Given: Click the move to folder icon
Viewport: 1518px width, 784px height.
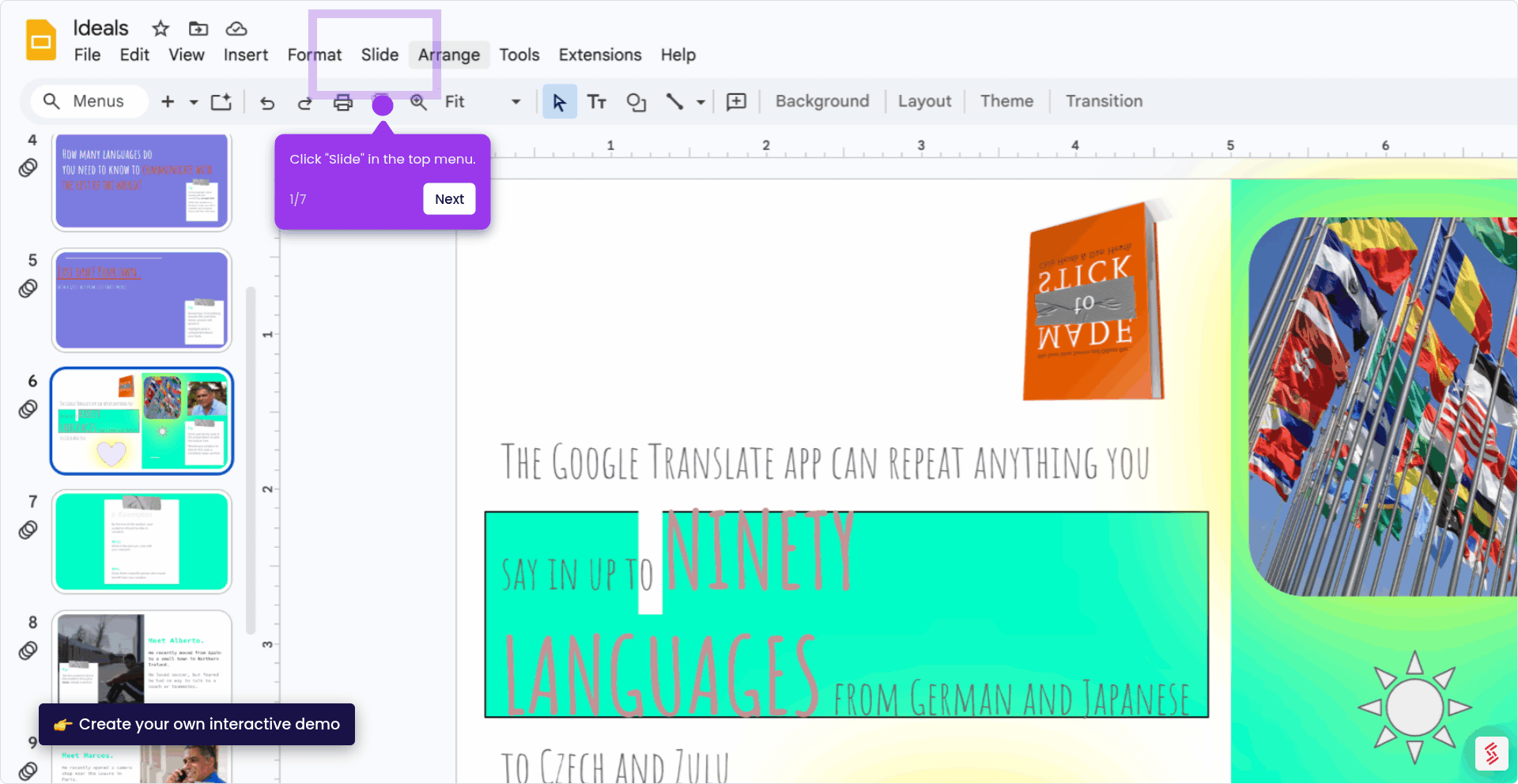Looking at the screenshot, I should (x=198, y=29).
